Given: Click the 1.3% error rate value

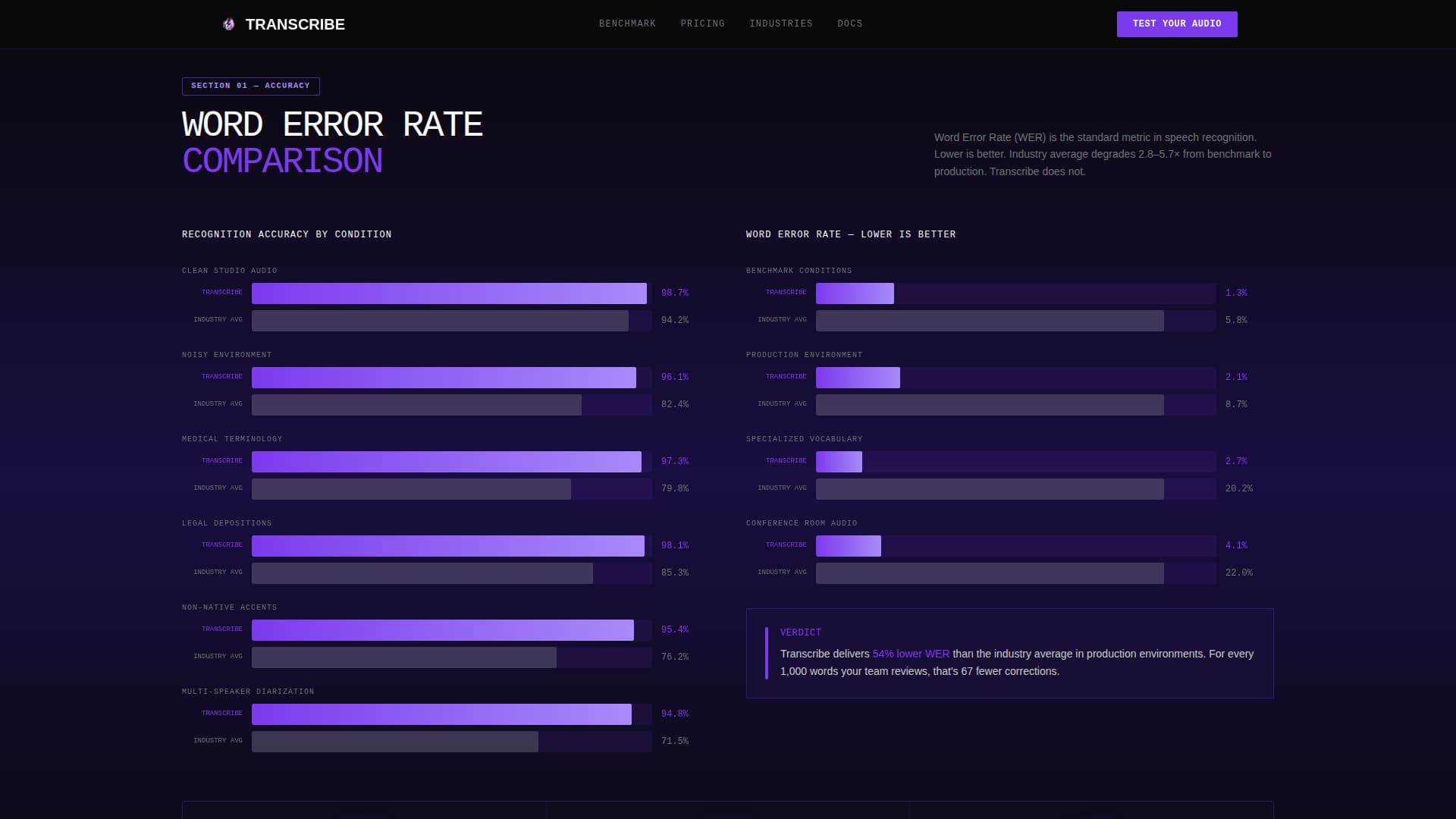Looking at the screenshot, I should 1235,293.
